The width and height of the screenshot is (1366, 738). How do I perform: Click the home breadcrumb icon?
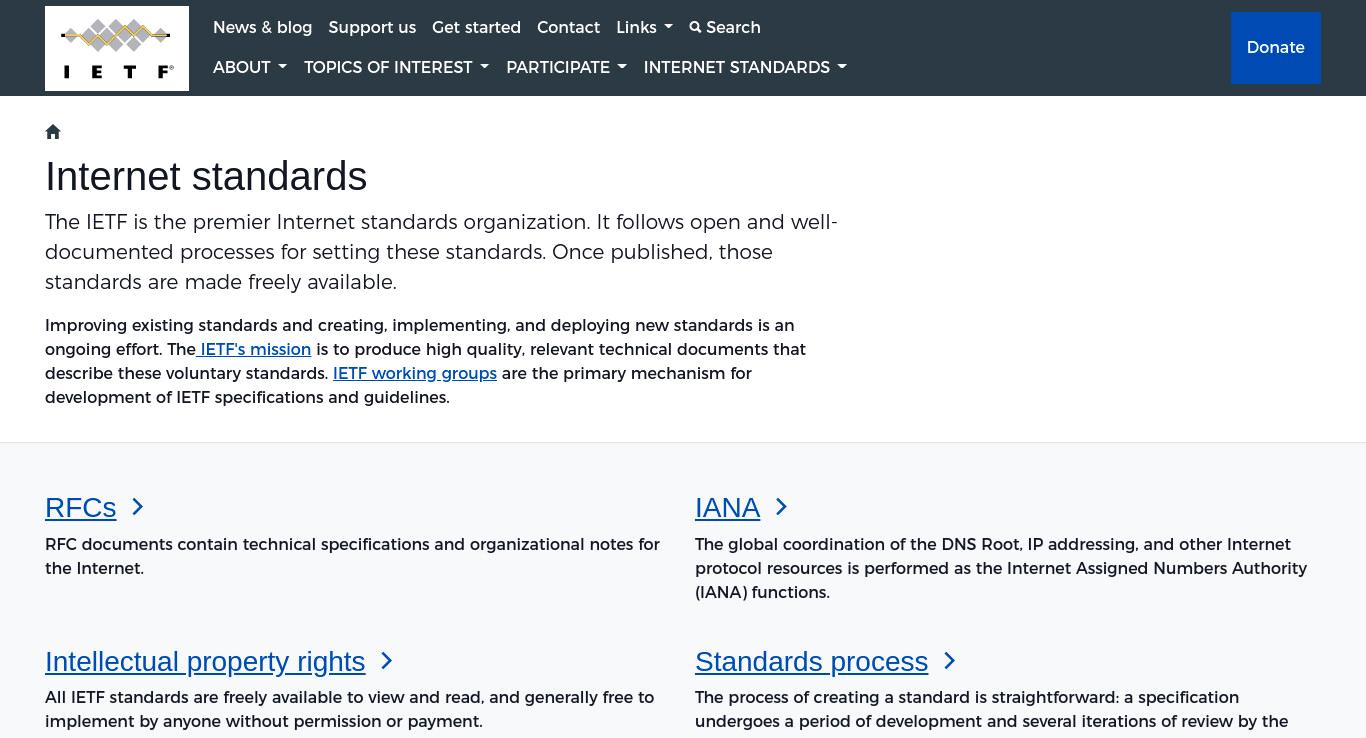pos(53,132)
